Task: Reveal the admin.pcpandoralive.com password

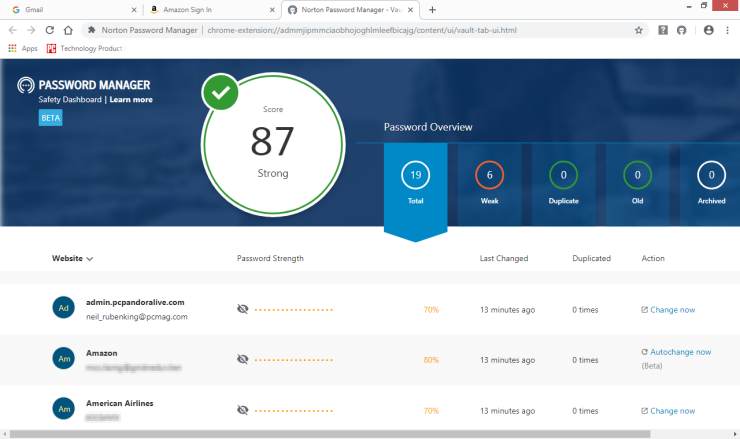Action: [243, 309]
